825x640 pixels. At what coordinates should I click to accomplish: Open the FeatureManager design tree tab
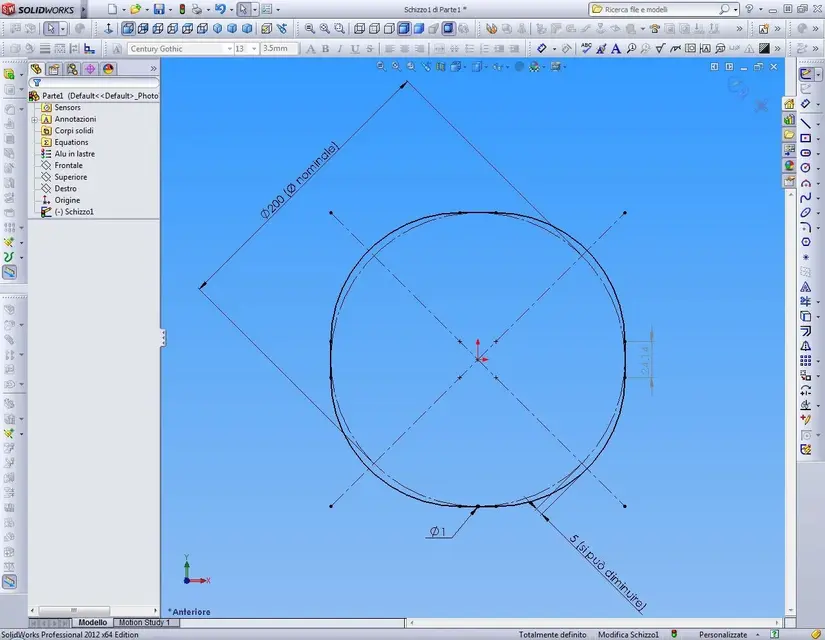[36, 69]
